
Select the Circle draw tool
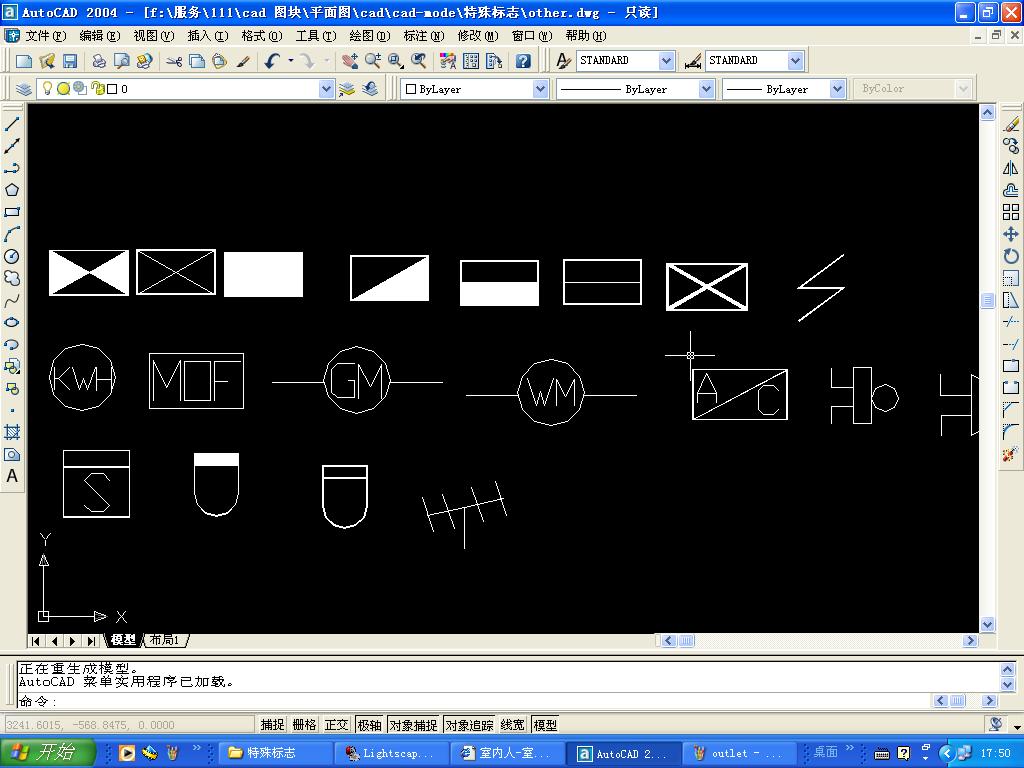tap(12, 257)
